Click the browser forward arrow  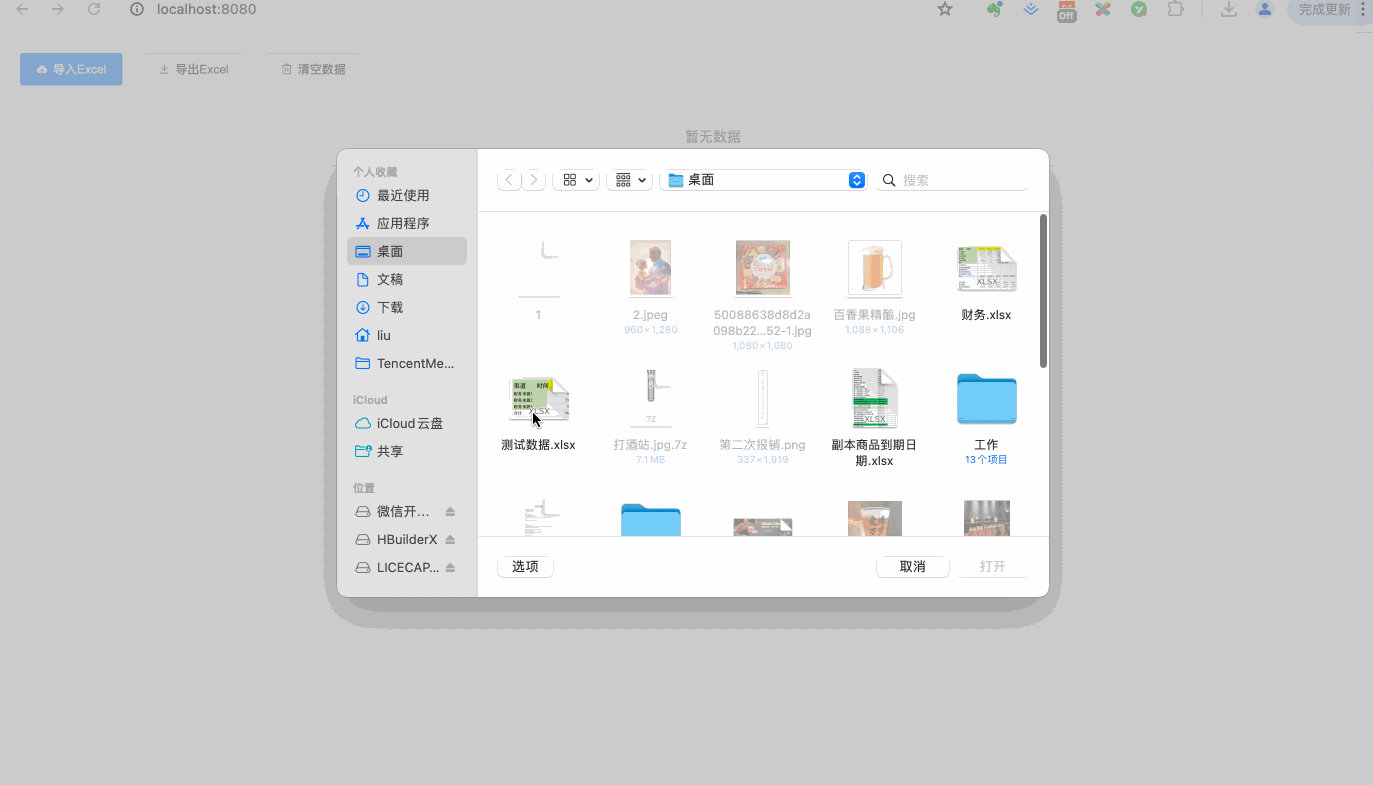pyautogui.click(x=58, y=9)
